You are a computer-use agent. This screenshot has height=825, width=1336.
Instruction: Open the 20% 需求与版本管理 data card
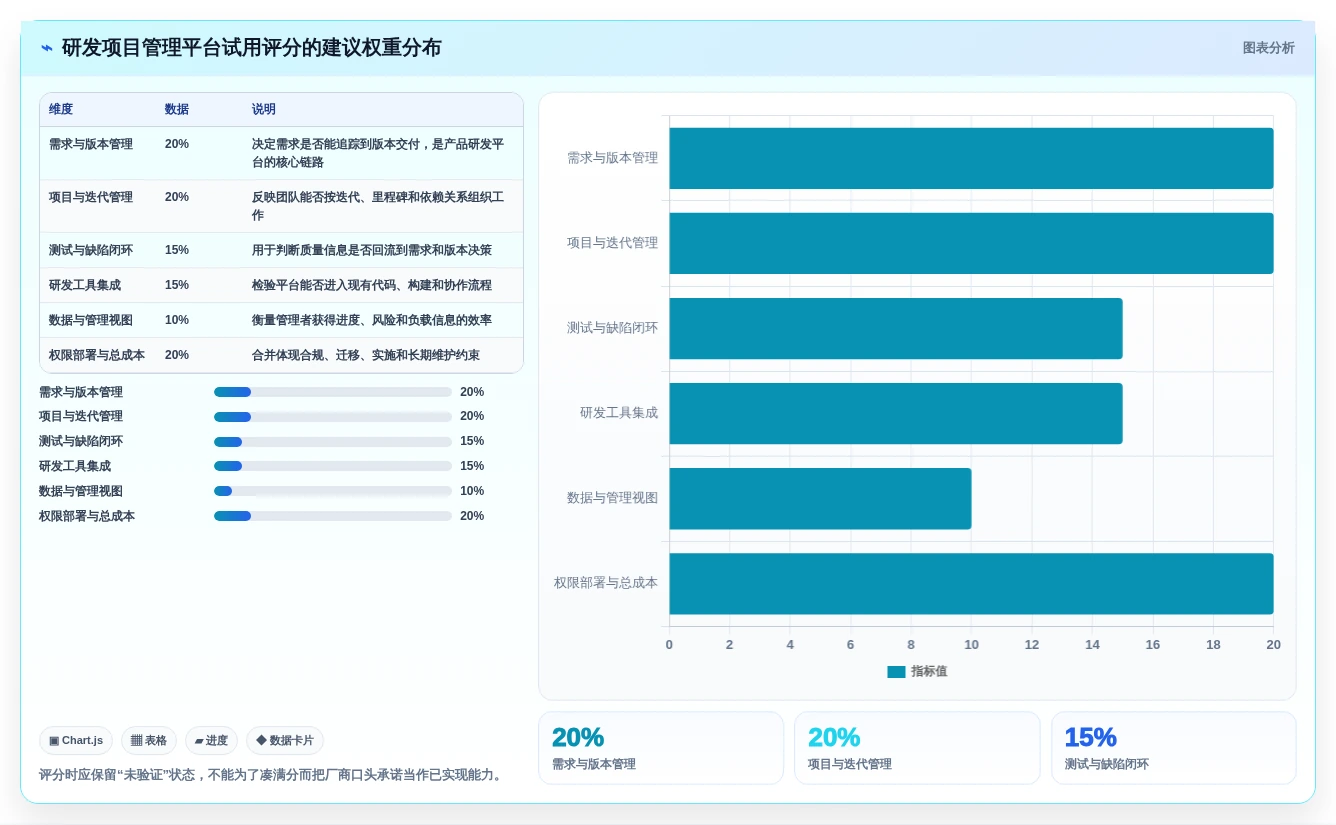pos(661,748)
